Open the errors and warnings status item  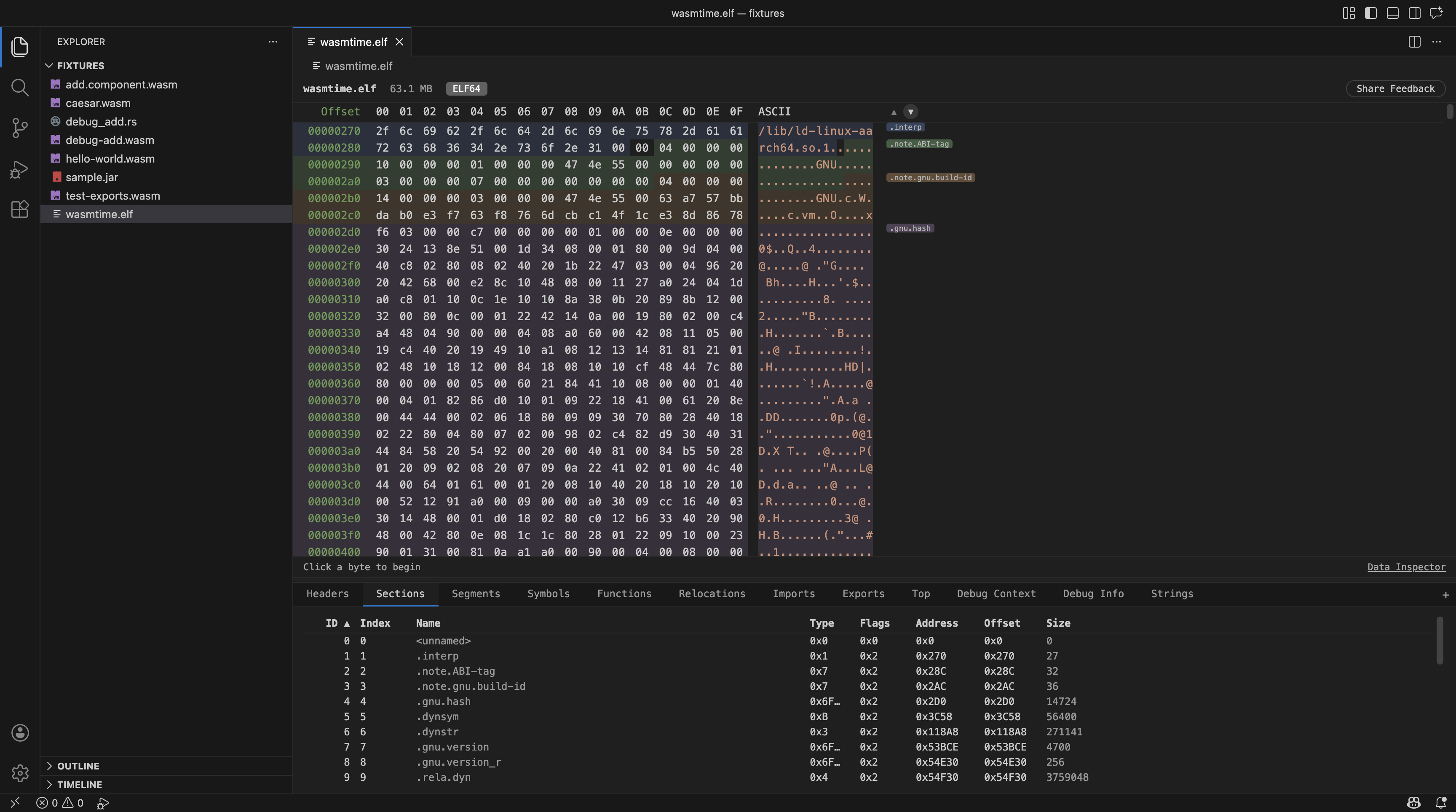point(60,802)
